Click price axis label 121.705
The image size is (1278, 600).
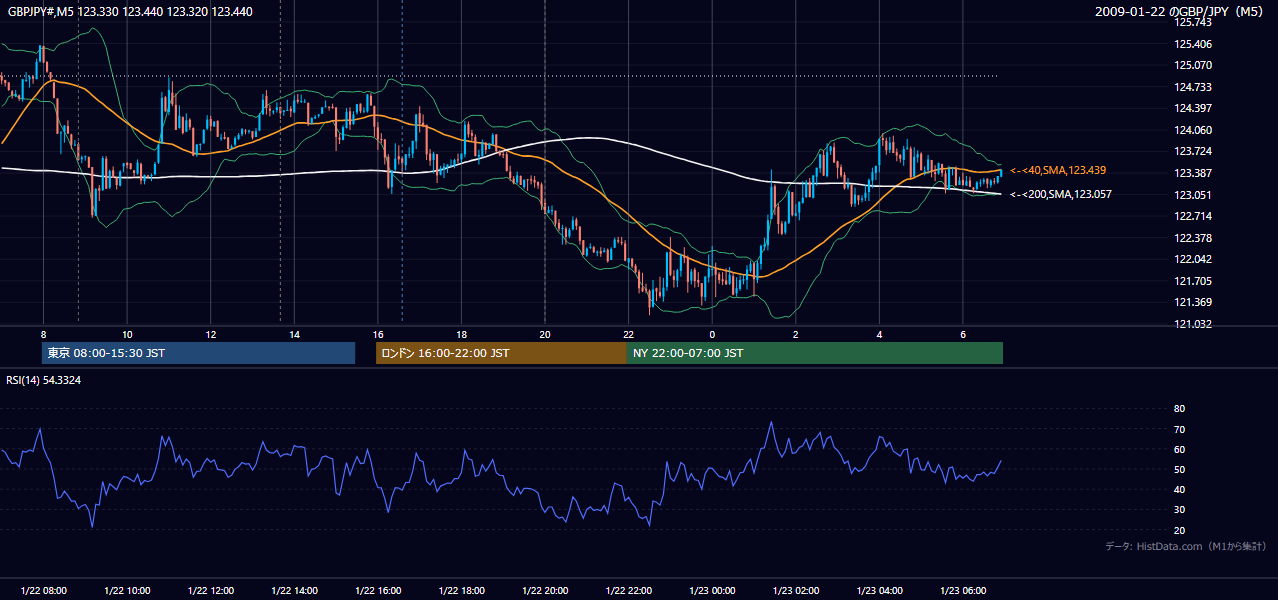[x=1192, y=281]
